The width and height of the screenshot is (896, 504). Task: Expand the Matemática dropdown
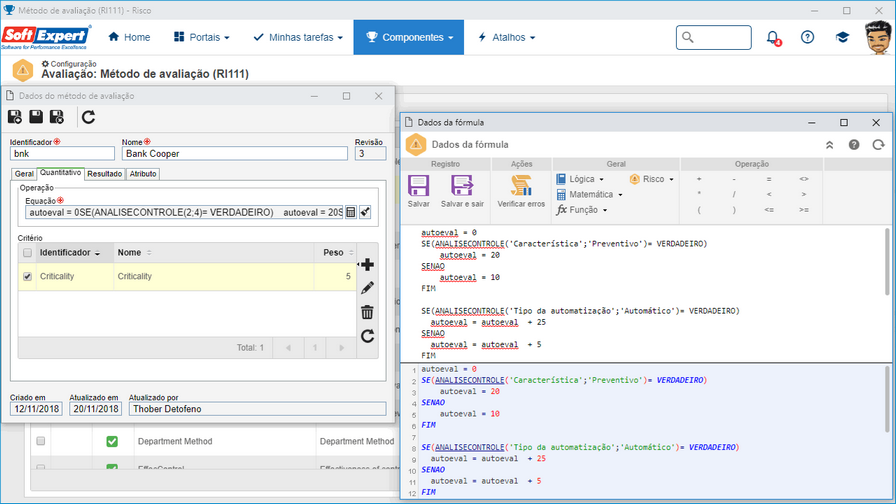coord(589,194)
